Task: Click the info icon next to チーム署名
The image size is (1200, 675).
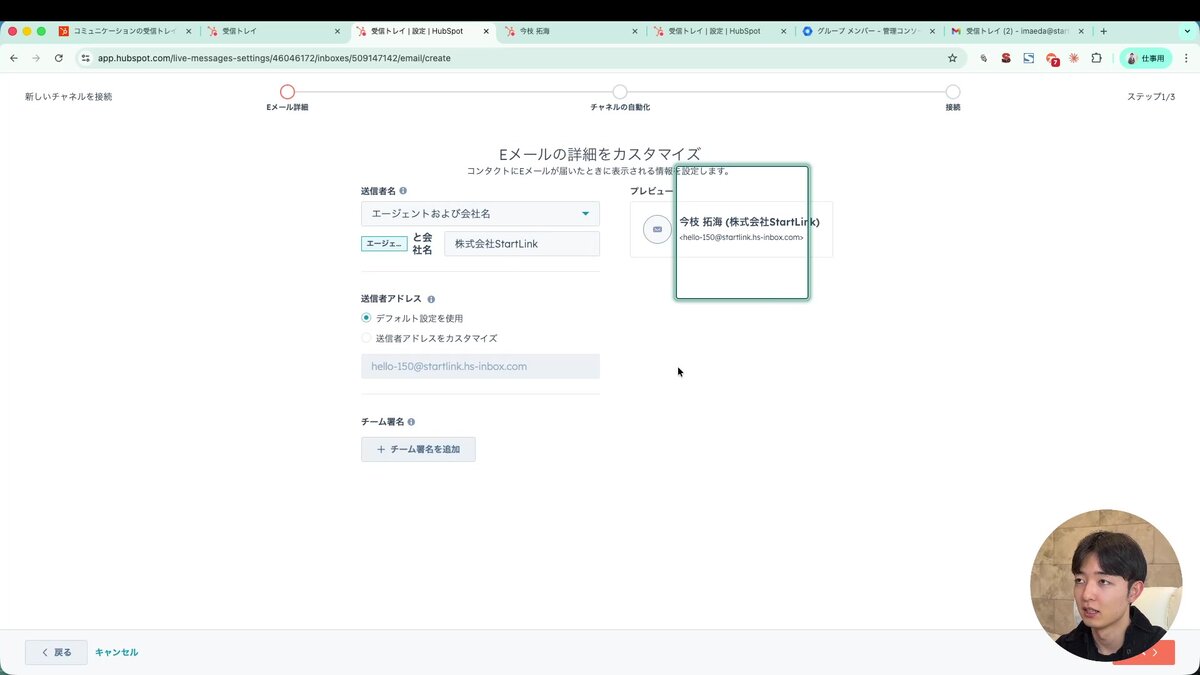Action: 411,421
